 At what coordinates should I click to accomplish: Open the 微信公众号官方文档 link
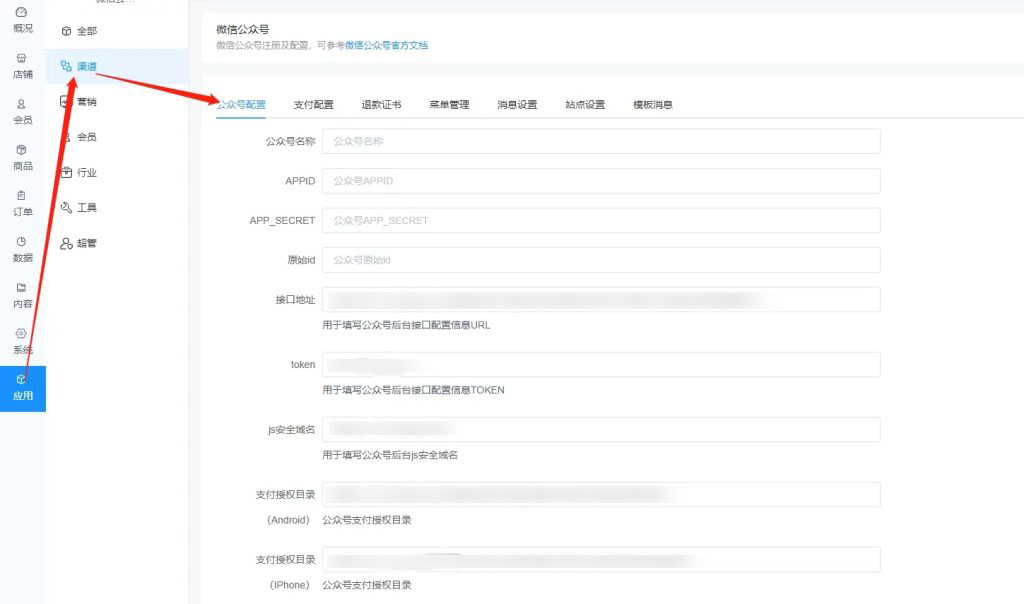387,45
